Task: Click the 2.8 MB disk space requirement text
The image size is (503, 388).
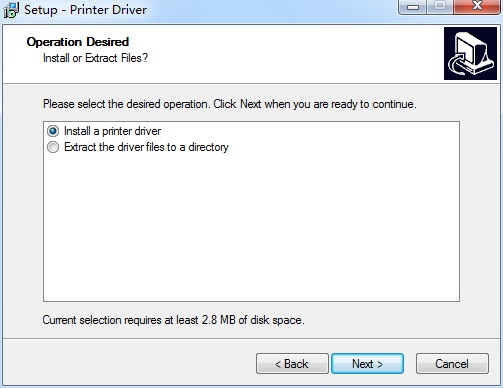Action: [173, 320]
